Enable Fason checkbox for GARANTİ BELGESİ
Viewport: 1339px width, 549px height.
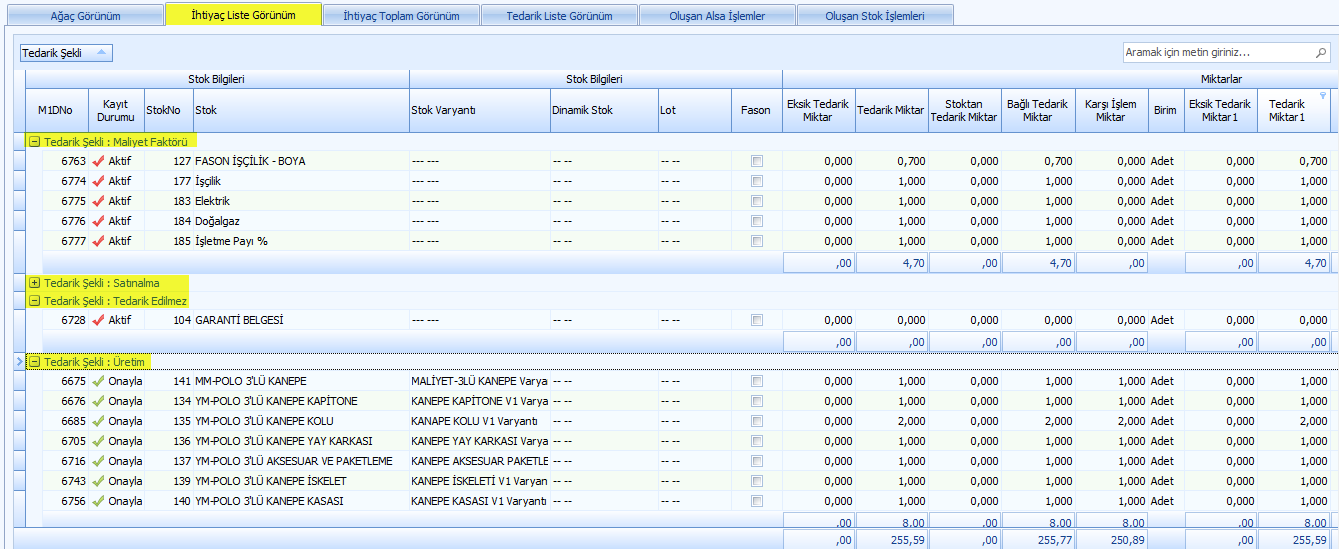coord(757,320)
